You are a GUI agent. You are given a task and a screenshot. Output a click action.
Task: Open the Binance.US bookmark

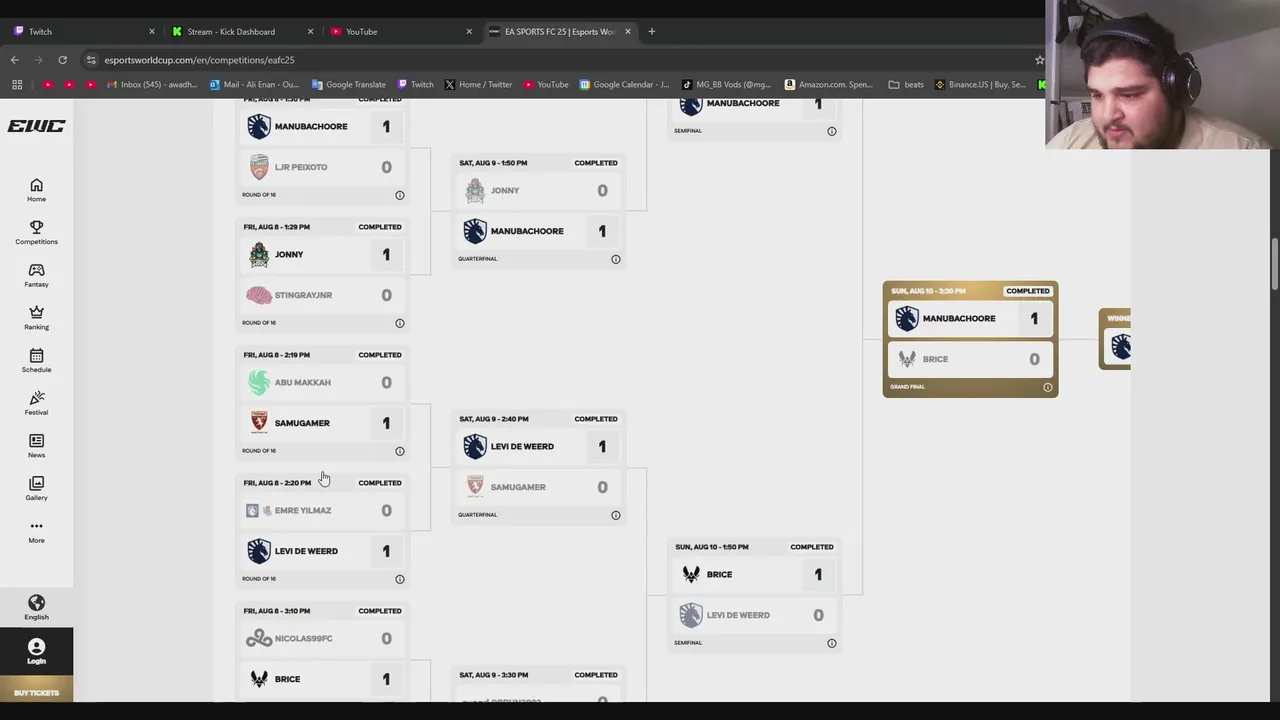pos(980,84)
